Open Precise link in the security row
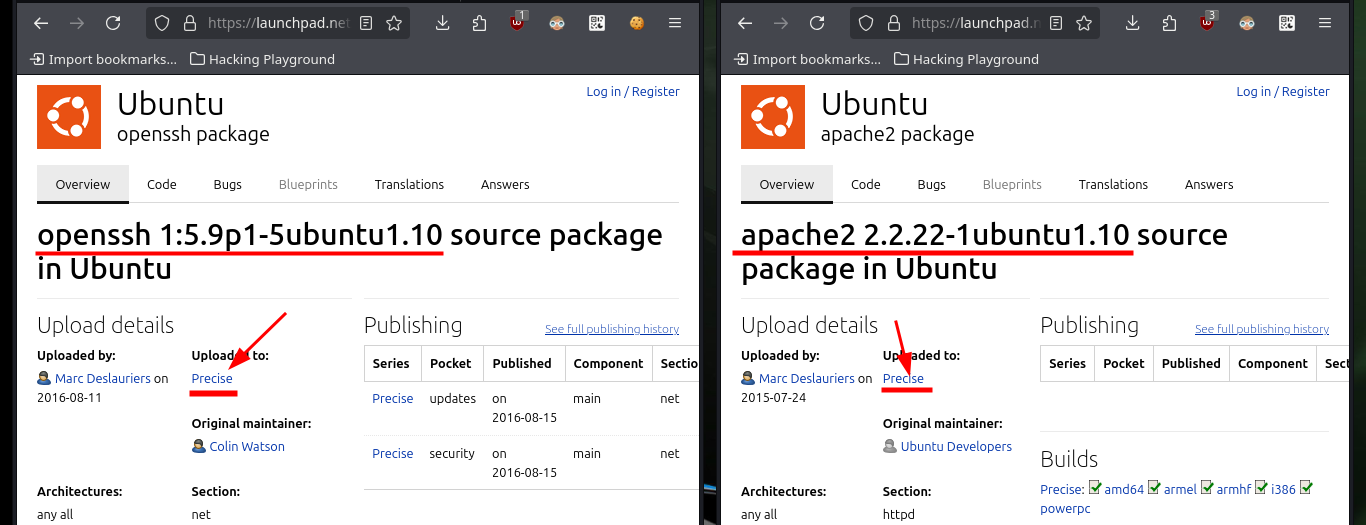The width and height of the screenshot is (1366, 525). pos(392,454)
